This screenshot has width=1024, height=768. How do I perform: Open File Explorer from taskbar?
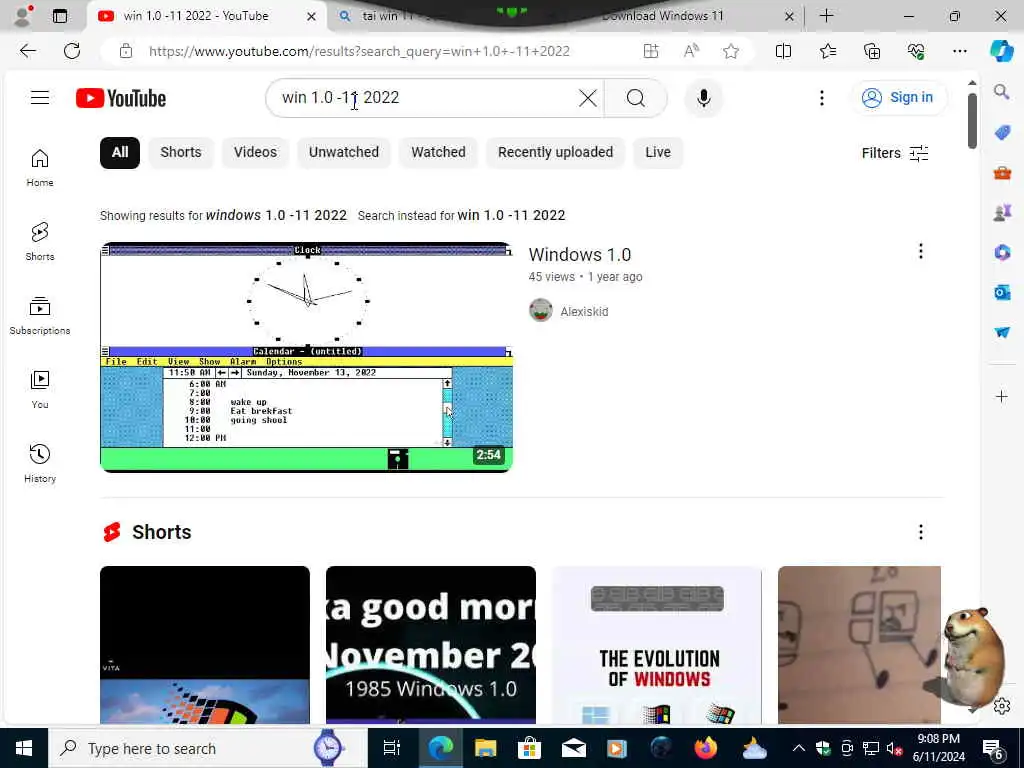(485, 748)
